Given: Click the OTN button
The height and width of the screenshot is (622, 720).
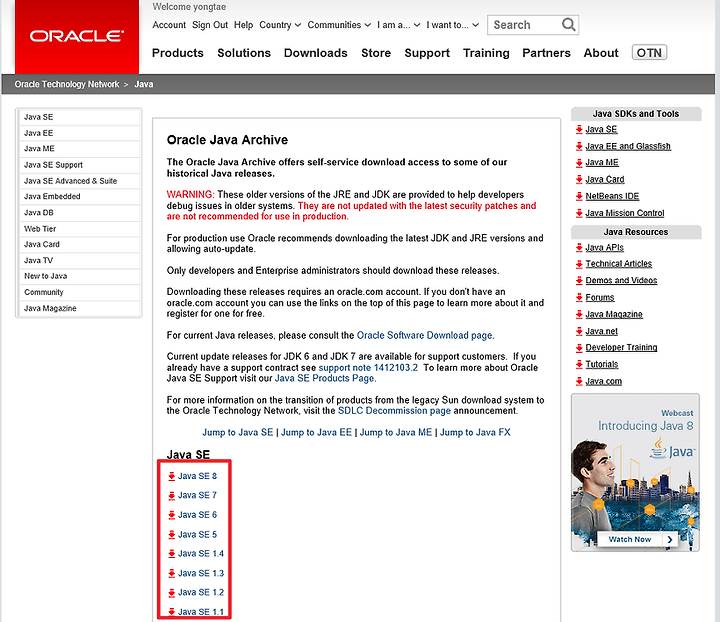Looking at the screenshot, I should pyautogui.click(x=649, y=53).
